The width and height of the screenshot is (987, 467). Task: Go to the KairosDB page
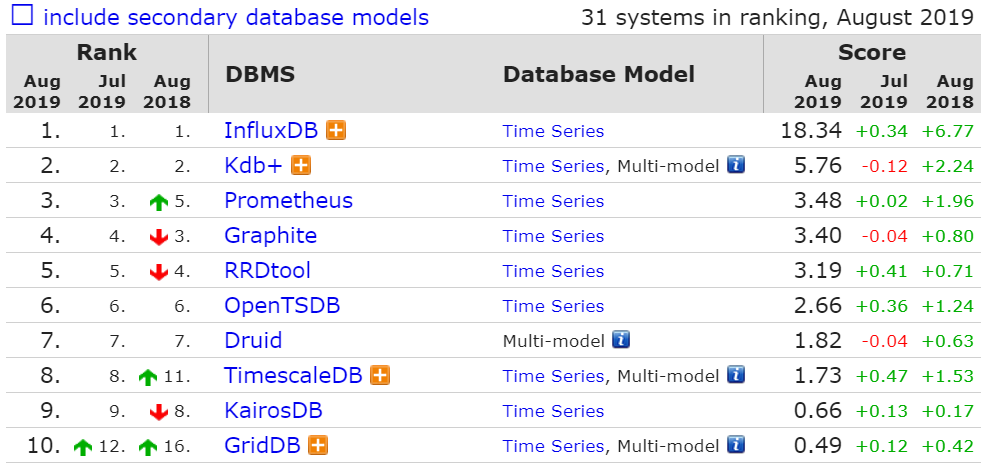point(273,411)
